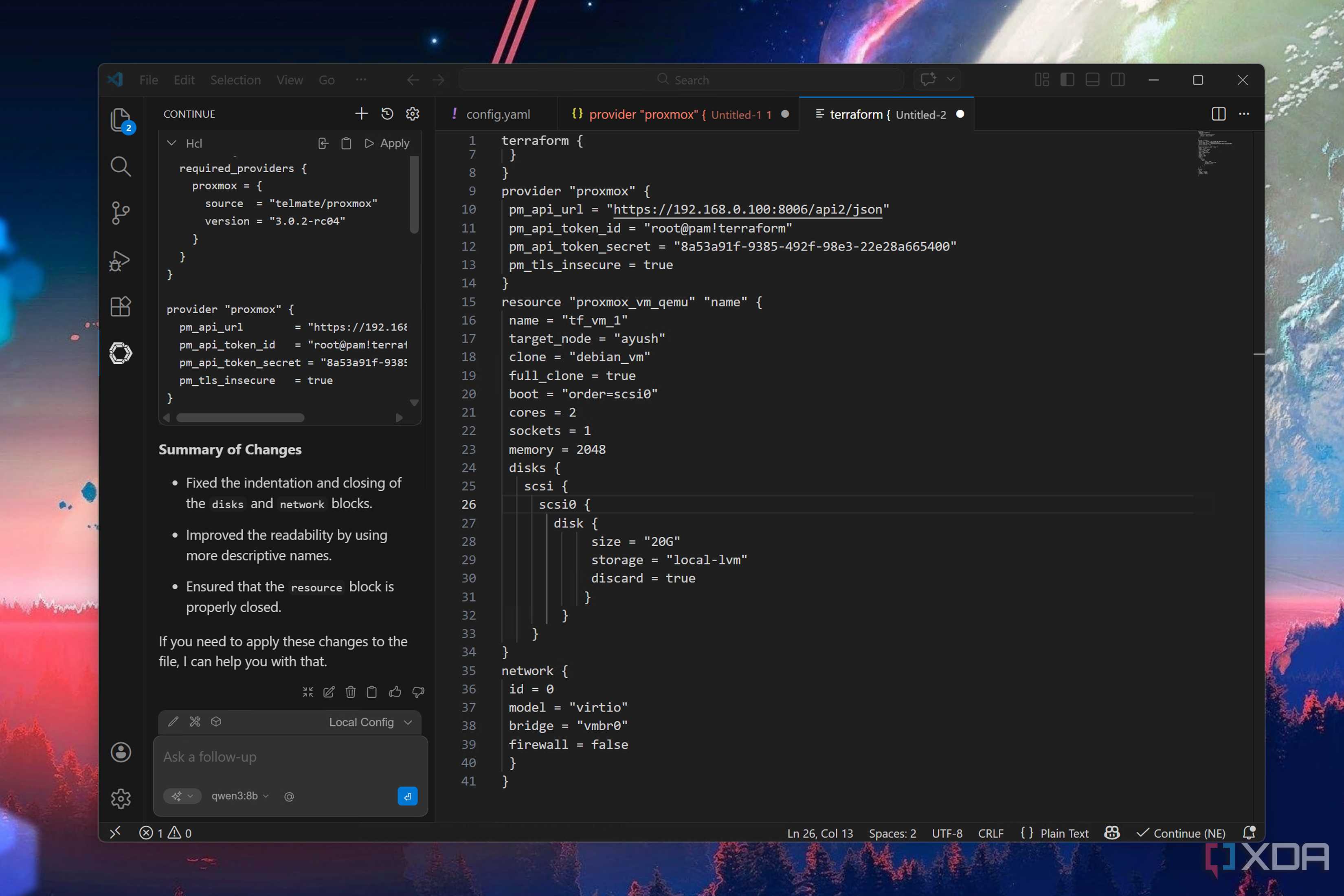1344x896 pixels.
Task: Open remote window from status bar
Action: pos(115,832)
